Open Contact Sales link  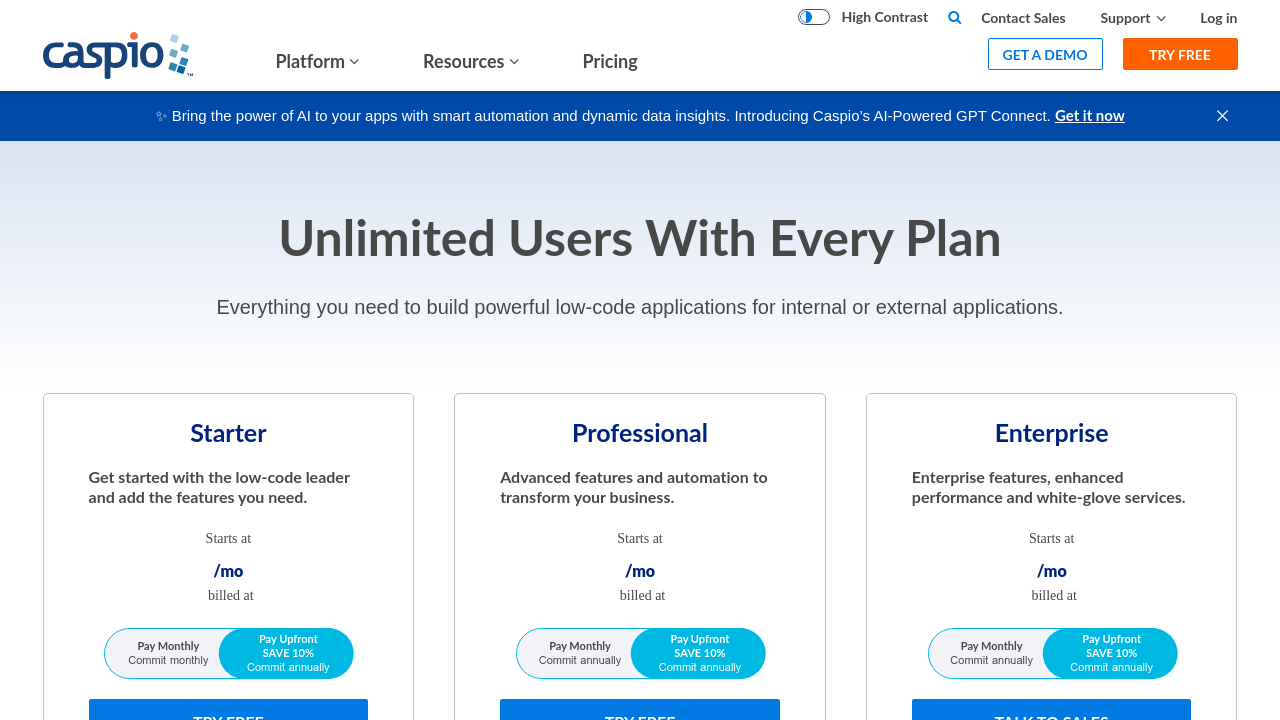[x=1023, y=18]
